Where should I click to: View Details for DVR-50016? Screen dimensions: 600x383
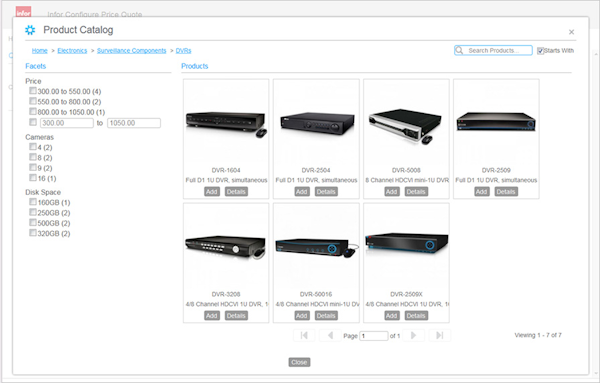click(326, 316)
